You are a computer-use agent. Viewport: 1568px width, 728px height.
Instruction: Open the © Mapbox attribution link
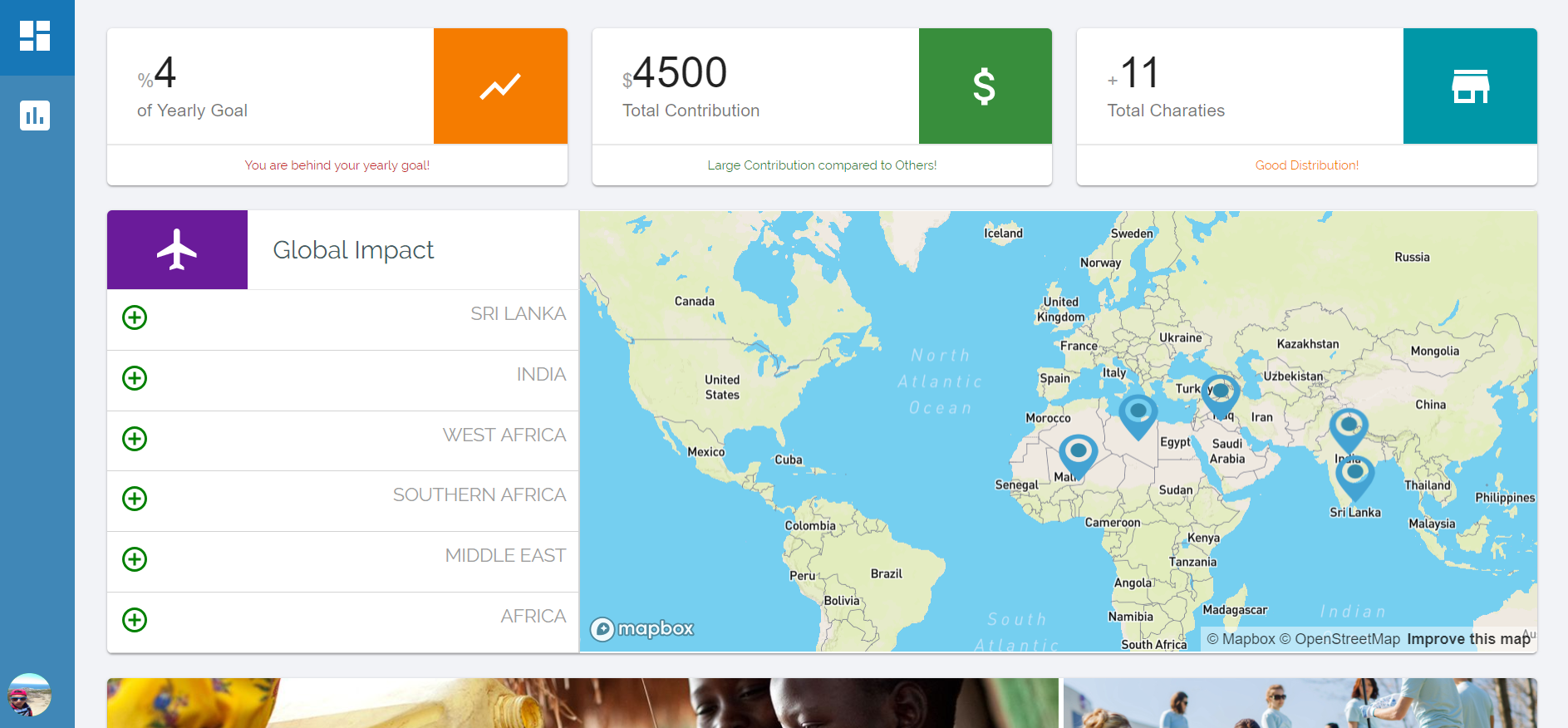[x=1241, y=639]
